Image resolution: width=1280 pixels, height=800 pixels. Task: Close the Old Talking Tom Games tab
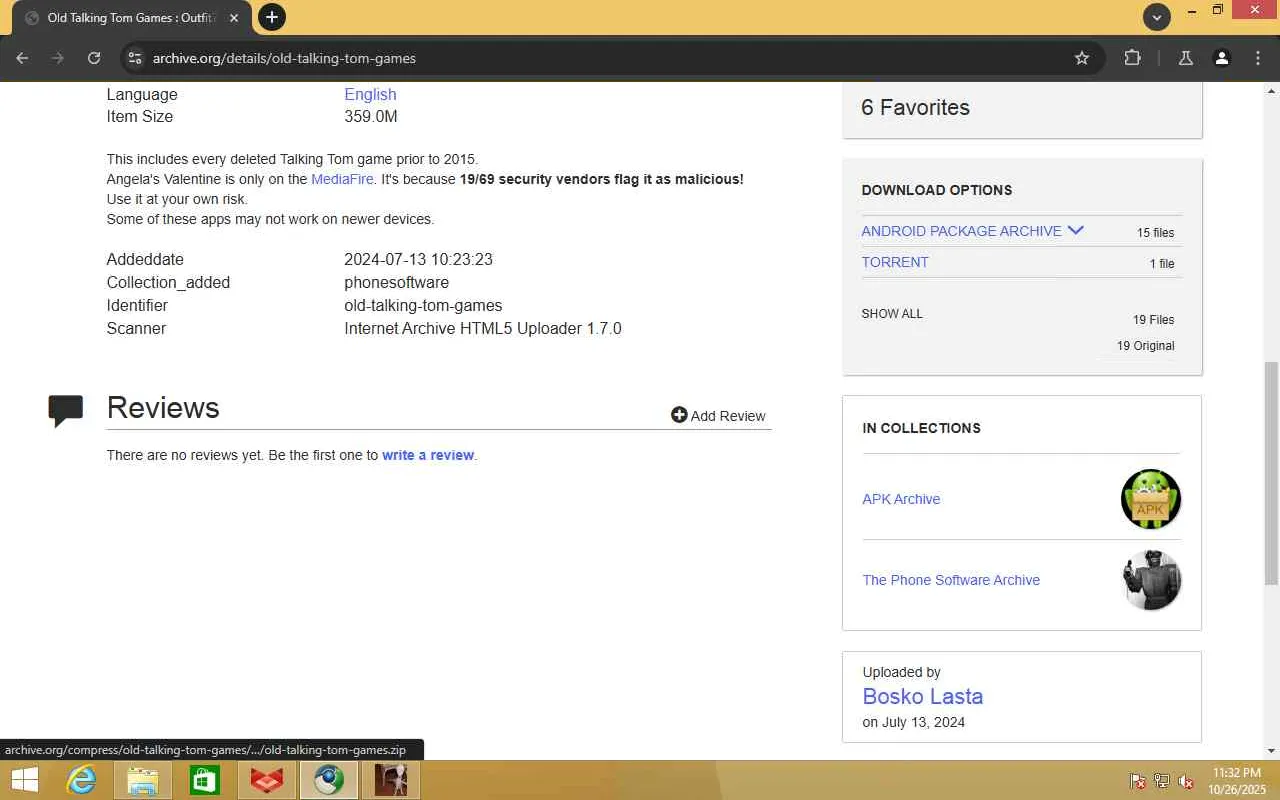pos(234,18)
